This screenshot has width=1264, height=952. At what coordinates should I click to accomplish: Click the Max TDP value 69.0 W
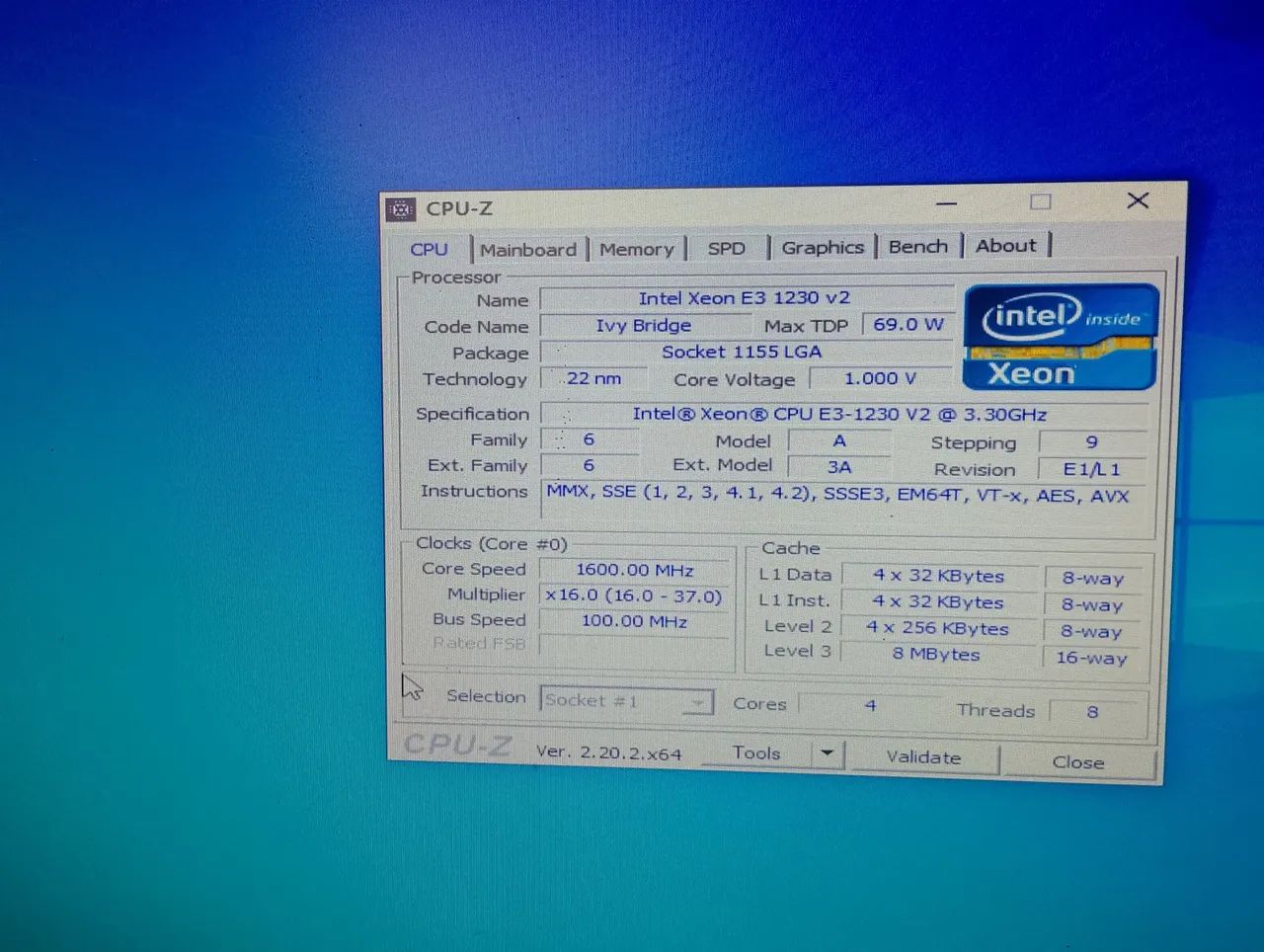tap(908, 324)
